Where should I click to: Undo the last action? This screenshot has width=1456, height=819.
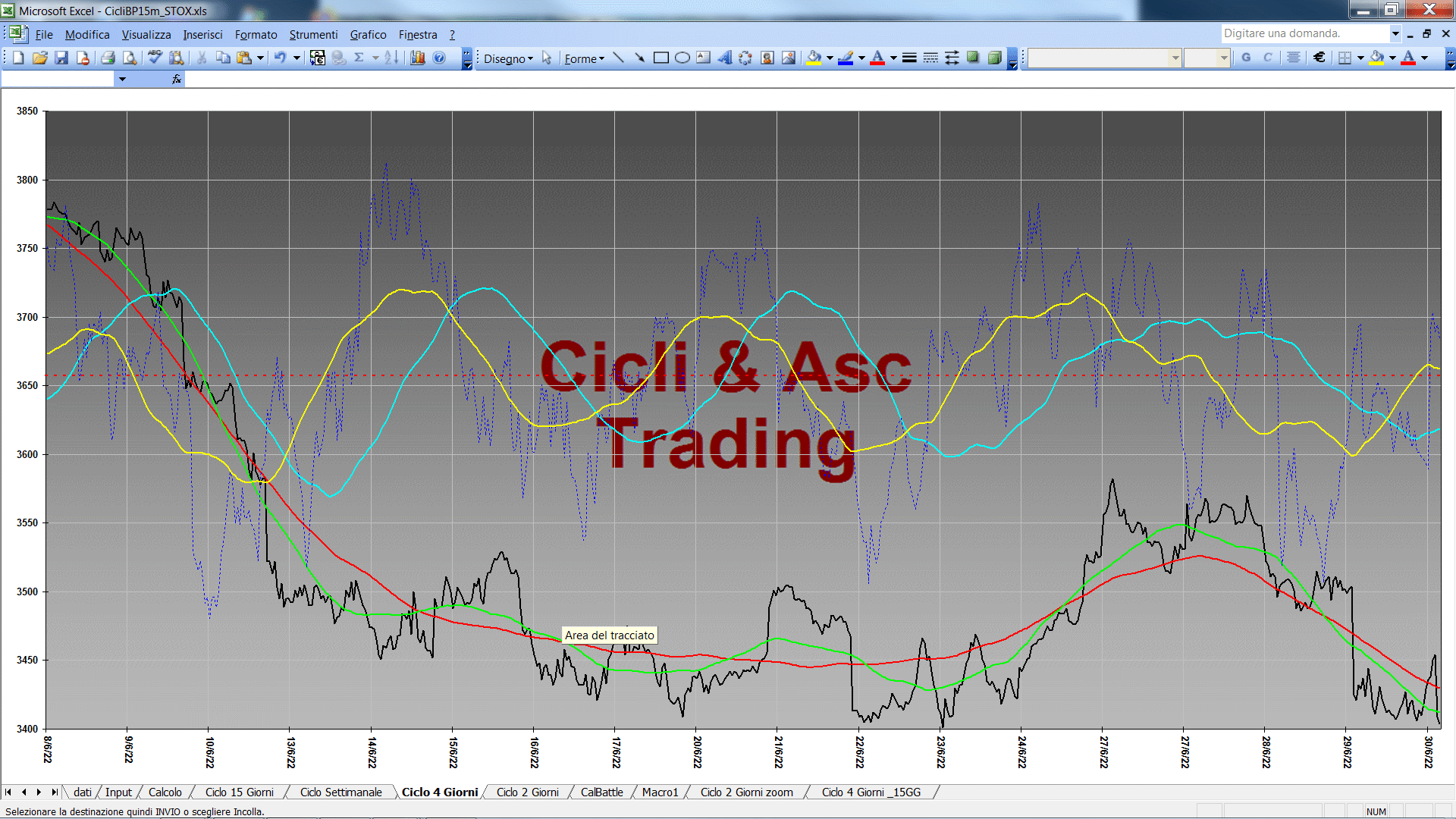pos(280,58)
